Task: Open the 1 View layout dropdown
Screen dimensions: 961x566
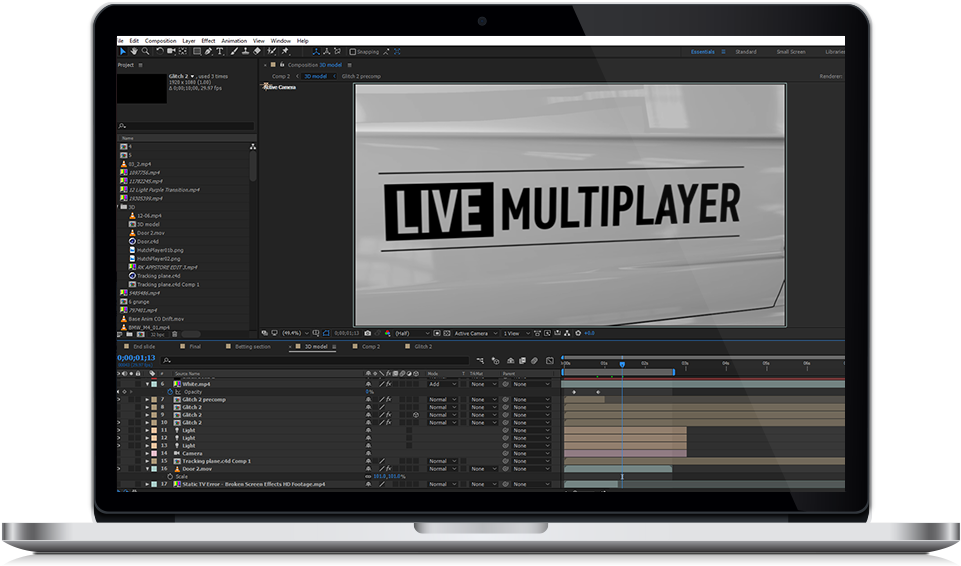Action: click(516, 333)
